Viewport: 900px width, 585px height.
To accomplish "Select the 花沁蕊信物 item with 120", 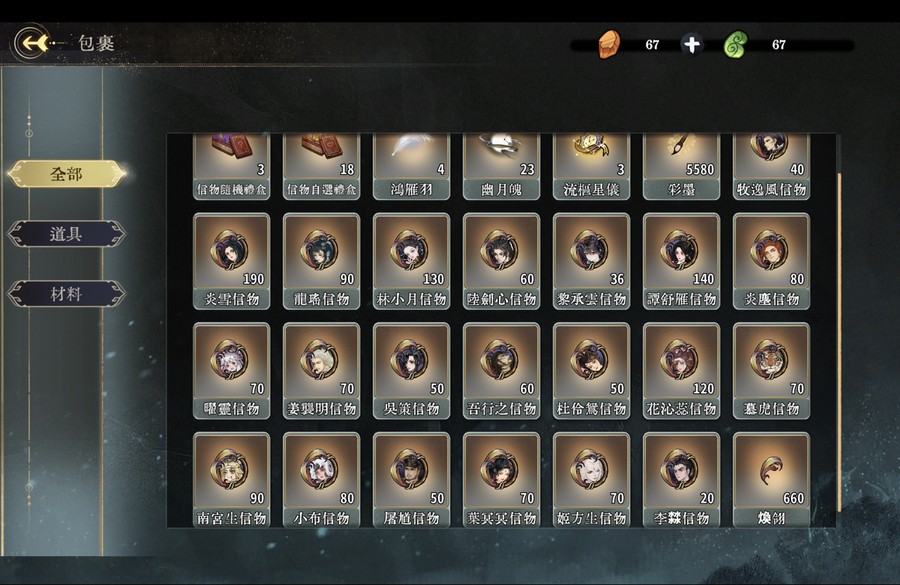I will click(681, 371).
